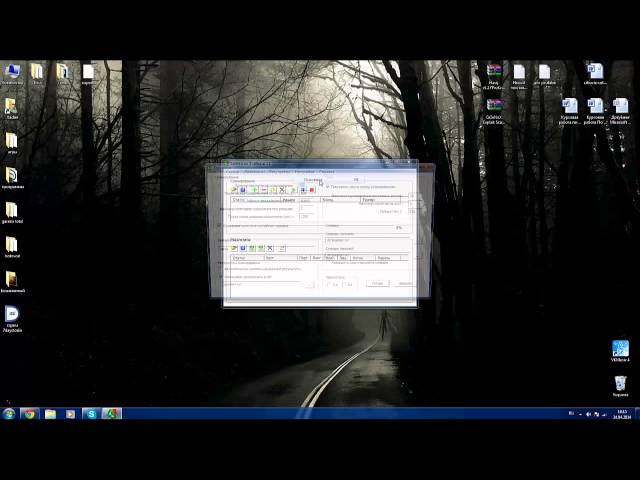Open the стримы desktop shortcut with D logo

(12, 319)
